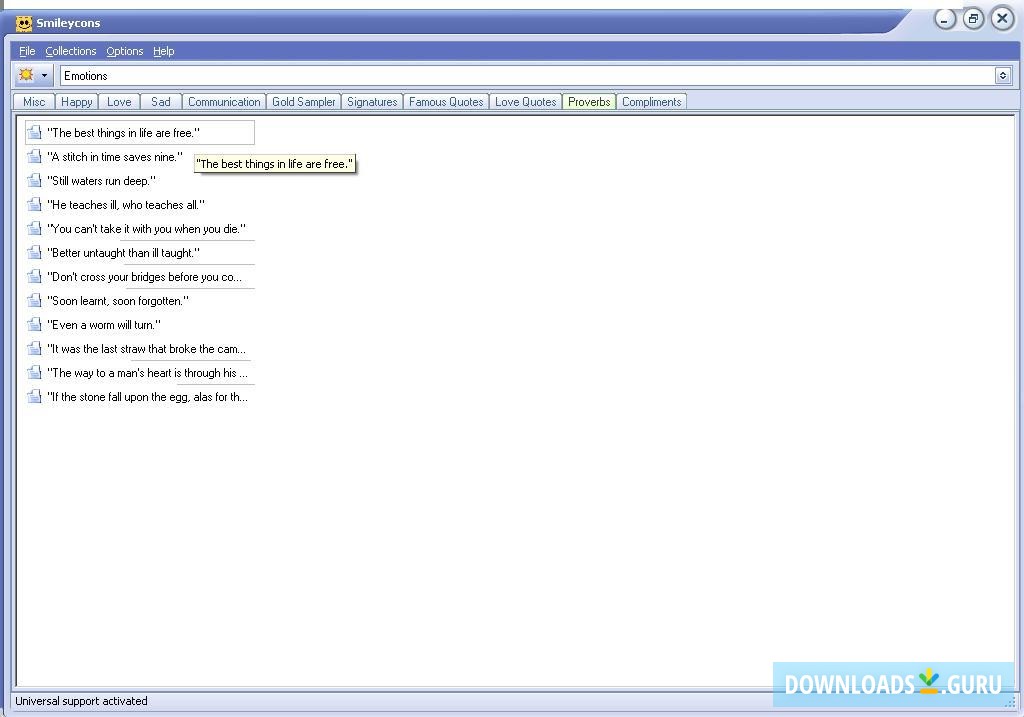
Task: Select proverb "Even a worm will turn."
Action: [104, 325]
